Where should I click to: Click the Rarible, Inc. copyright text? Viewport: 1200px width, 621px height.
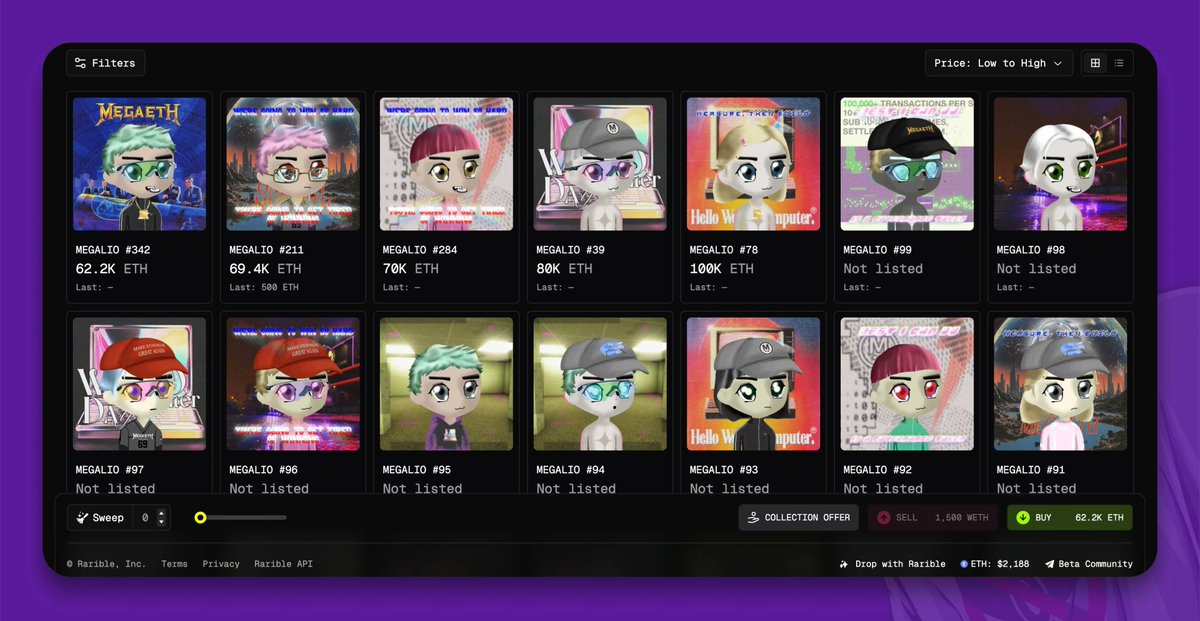click(107, 564)
